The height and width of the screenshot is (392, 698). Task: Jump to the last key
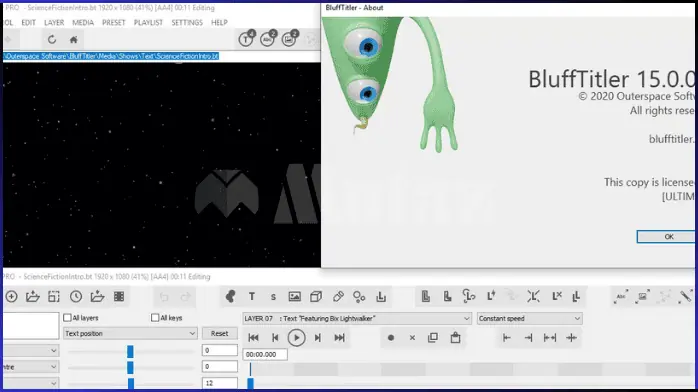pyautogui.click(x=339, y=338)
